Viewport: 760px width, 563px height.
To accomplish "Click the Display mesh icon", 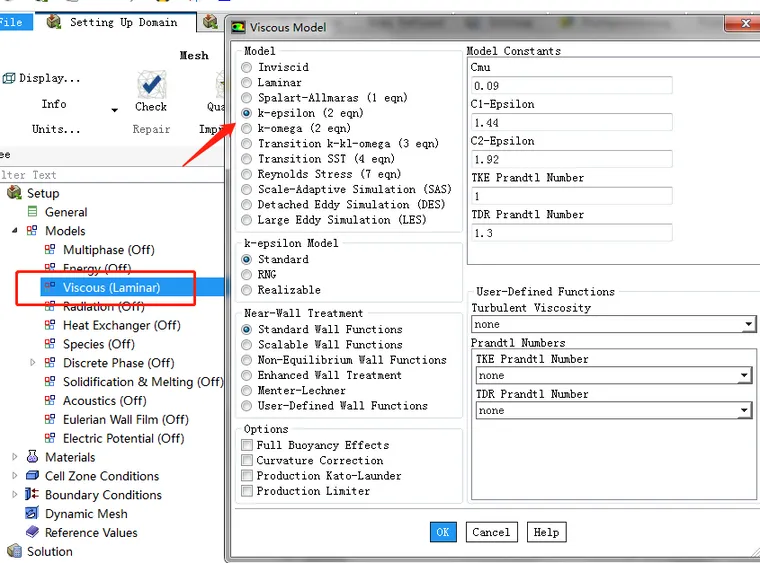I will [9, 78].
